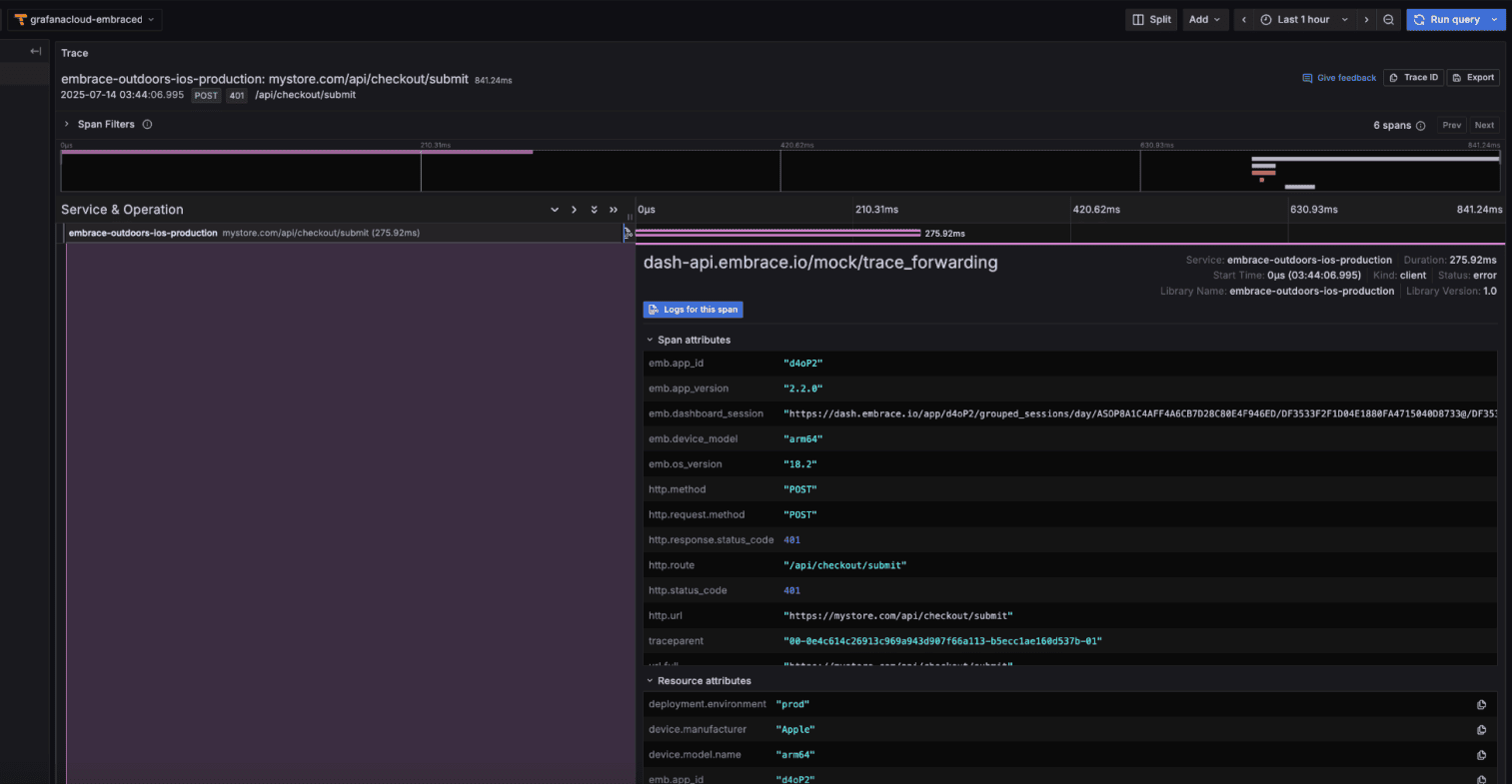This screenshot has height=784, width=1512.
Task: Click the info icon next to 6 spans
Action: pyautogui.click(x=1421, y=126)
